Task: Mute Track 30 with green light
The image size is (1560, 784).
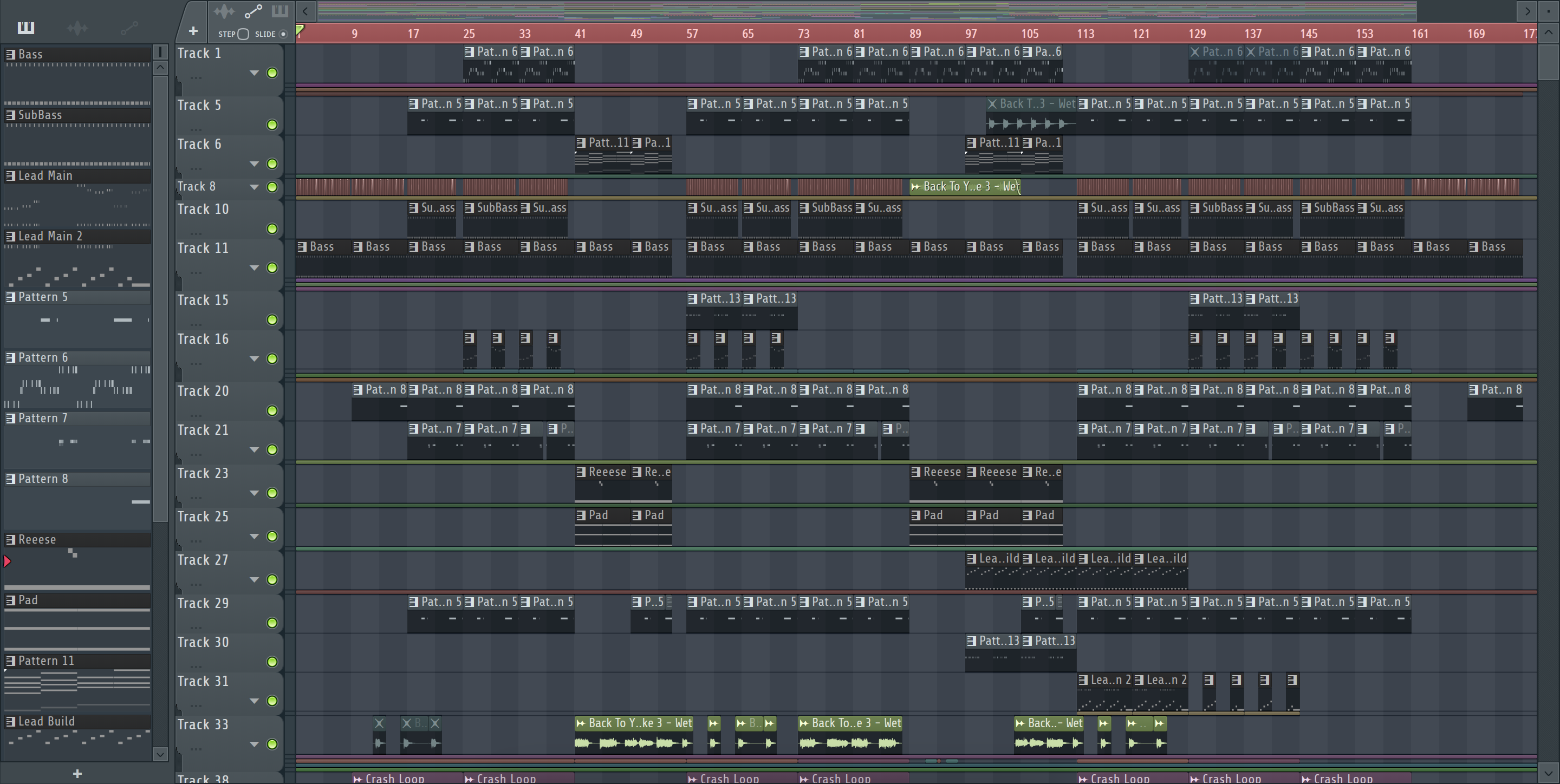Action: (x=272, y=662)
